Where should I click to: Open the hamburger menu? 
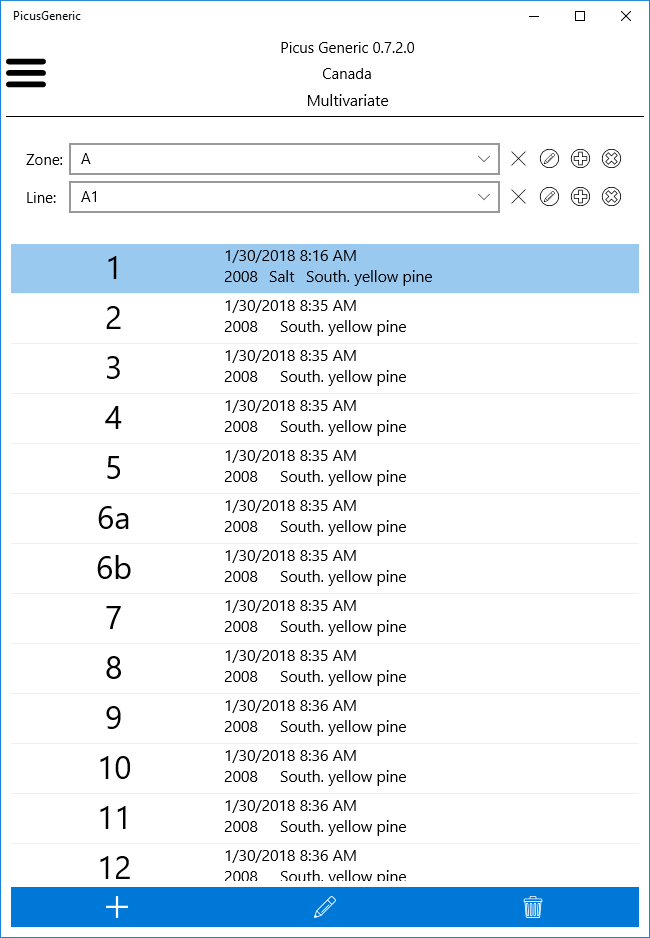(x=26, y=72)
